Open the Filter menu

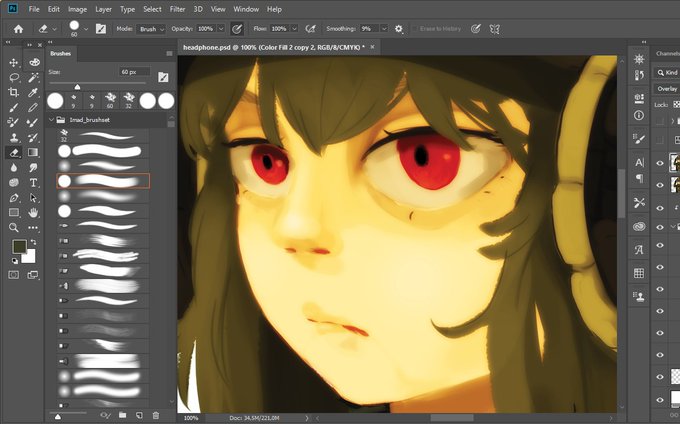coord(177,9)
